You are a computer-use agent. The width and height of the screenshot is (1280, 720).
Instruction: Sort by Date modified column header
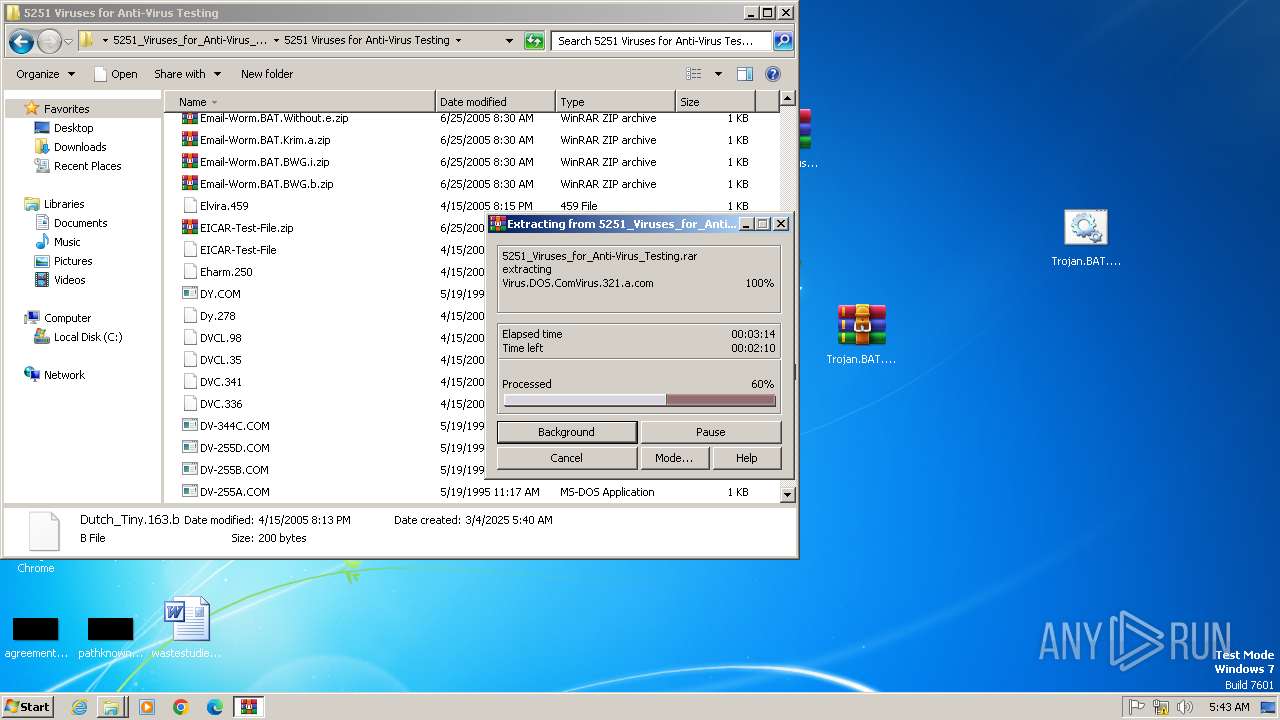495,102
